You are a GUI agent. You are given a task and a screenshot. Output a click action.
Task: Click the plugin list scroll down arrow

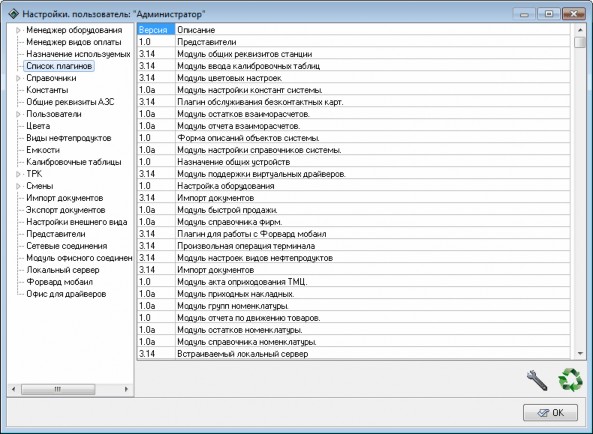(x=580, y=353)
